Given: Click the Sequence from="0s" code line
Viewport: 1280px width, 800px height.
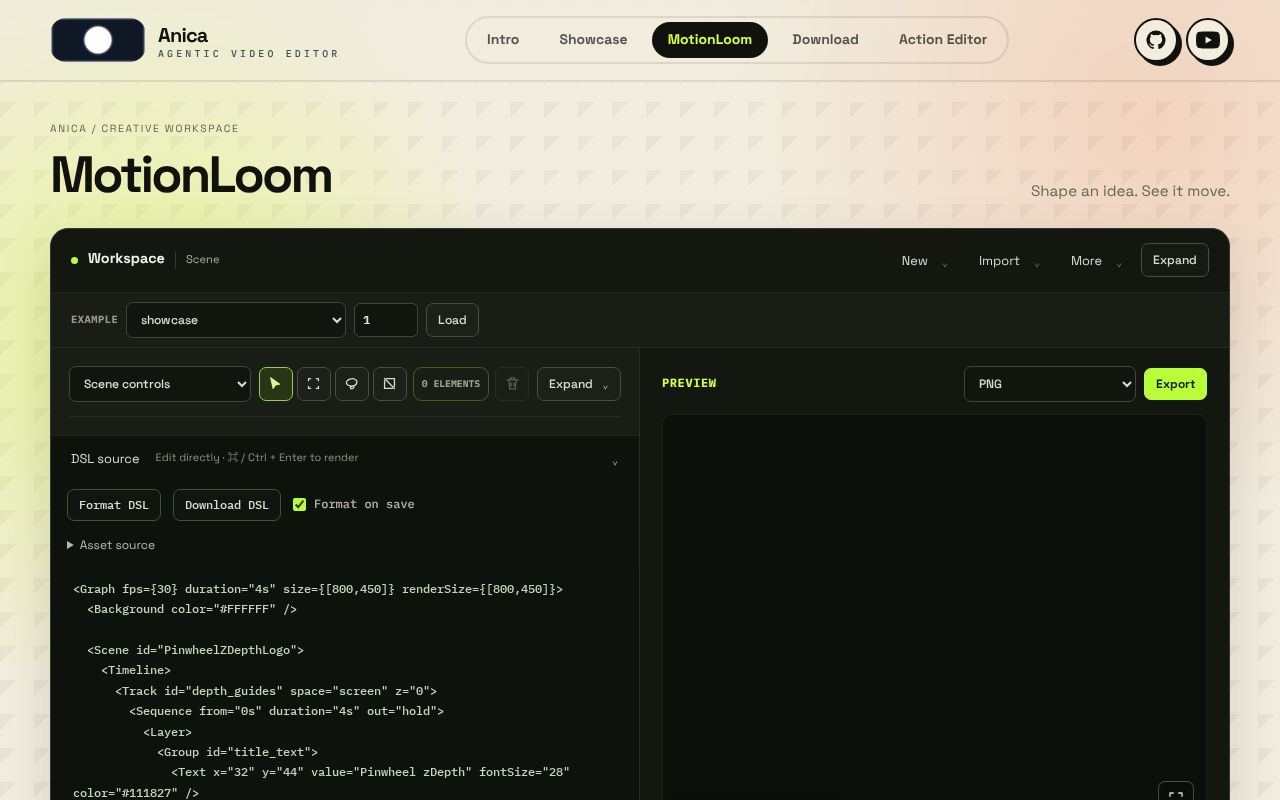Looking at the screenshot, I should click(286, 711).
